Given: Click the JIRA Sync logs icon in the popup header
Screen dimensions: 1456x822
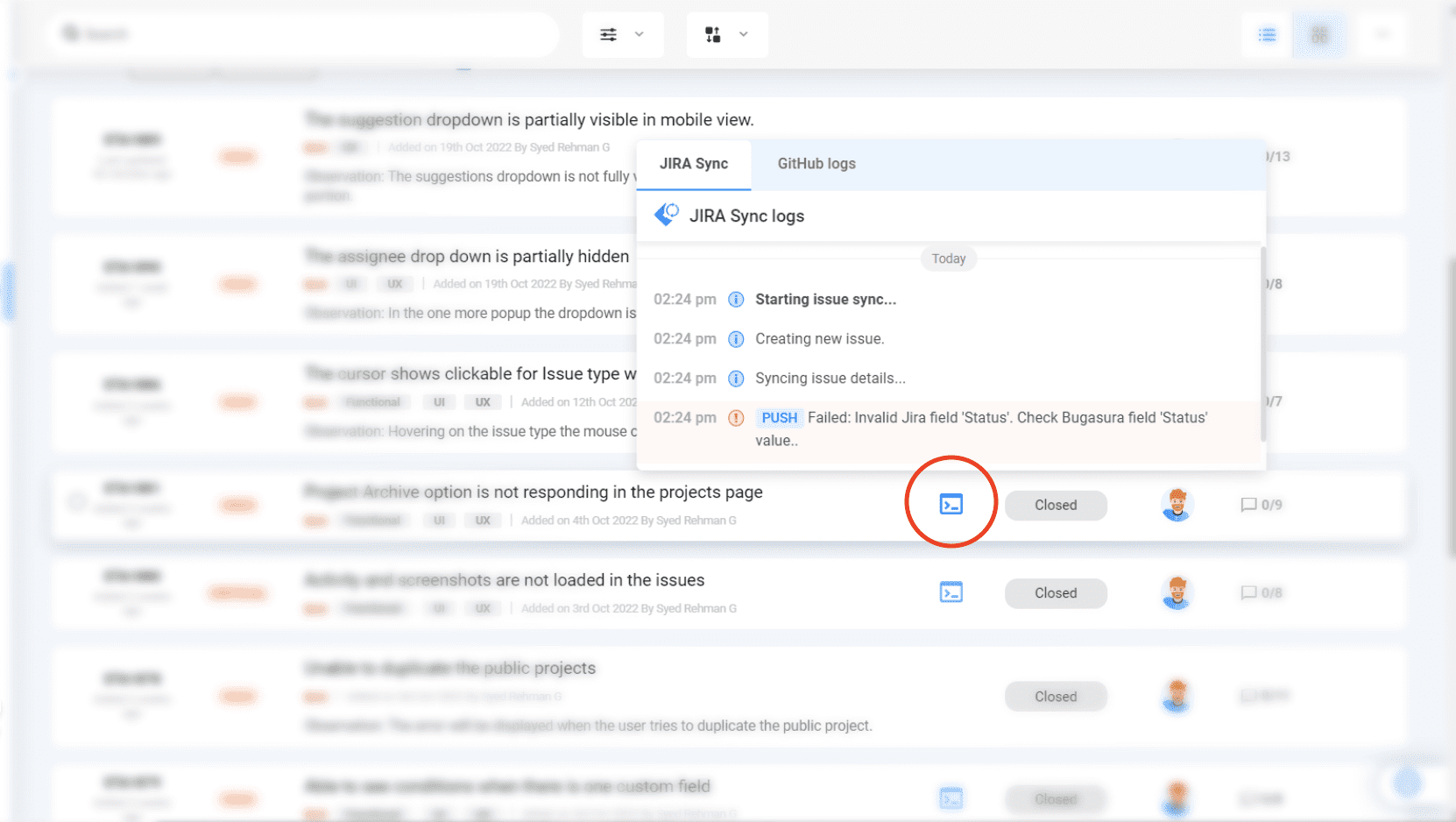Looking at the screenshot, I should click(x=666, y=216).
